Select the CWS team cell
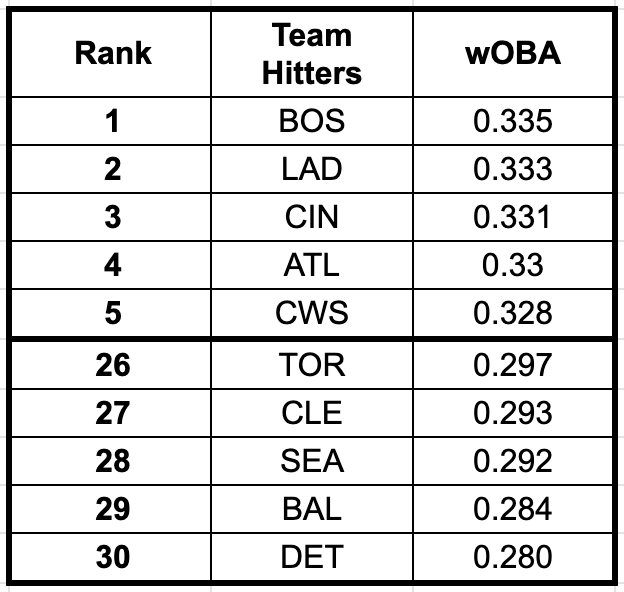The image size is (624, 592). (312, 313)
